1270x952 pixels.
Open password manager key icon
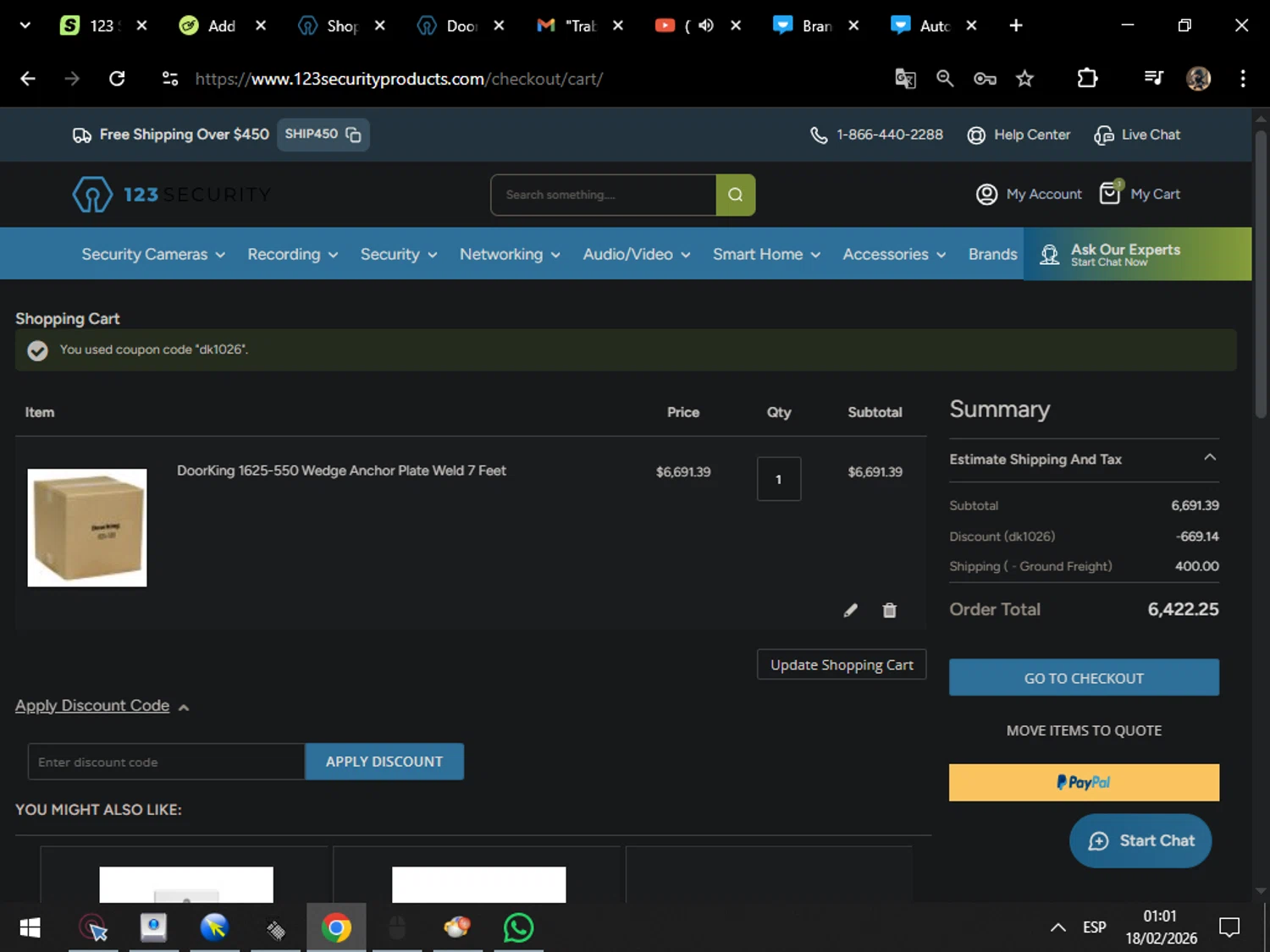coord(985,79)
